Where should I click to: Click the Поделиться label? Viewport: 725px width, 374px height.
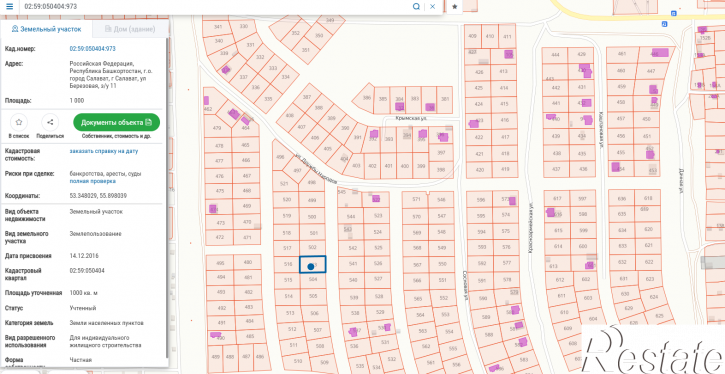50,136
